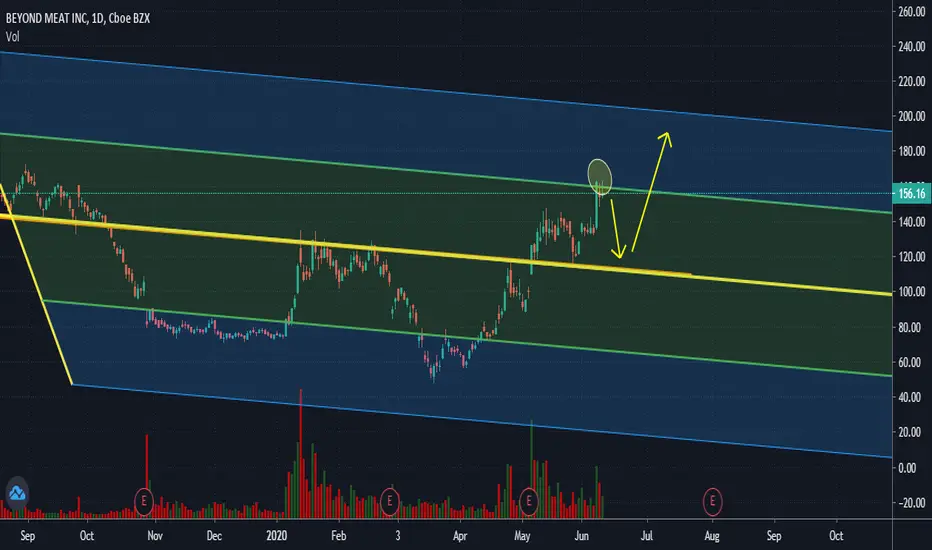Open the earnings marker above Aug
The width and height of the screenshot is (932, 550).
click(x=713, y=501)
